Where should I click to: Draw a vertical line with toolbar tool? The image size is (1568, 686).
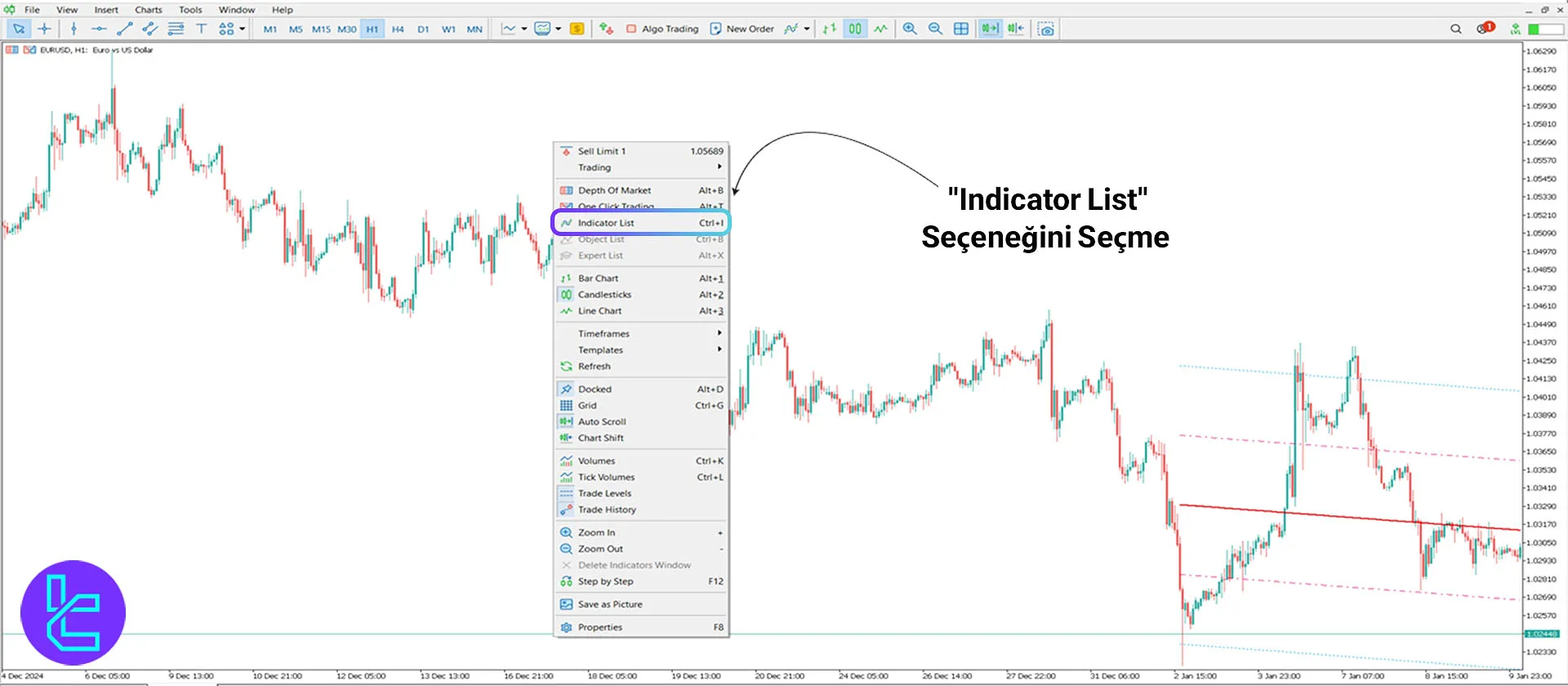(73, 29)
